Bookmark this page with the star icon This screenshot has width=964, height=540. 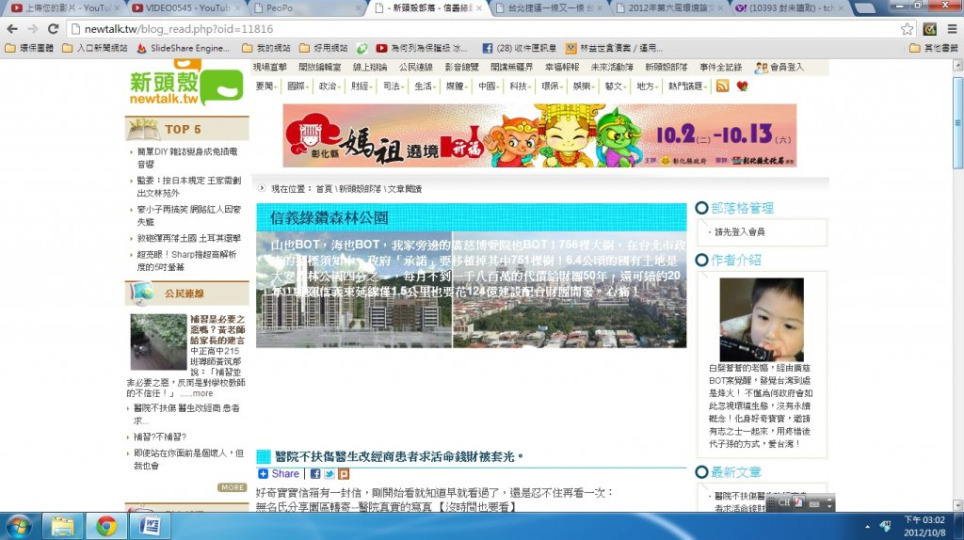(907, 29)
